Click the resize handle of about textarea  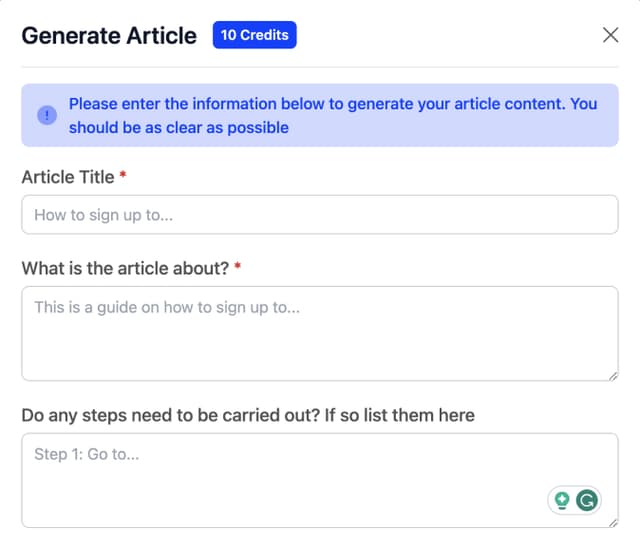coord(612,374)
